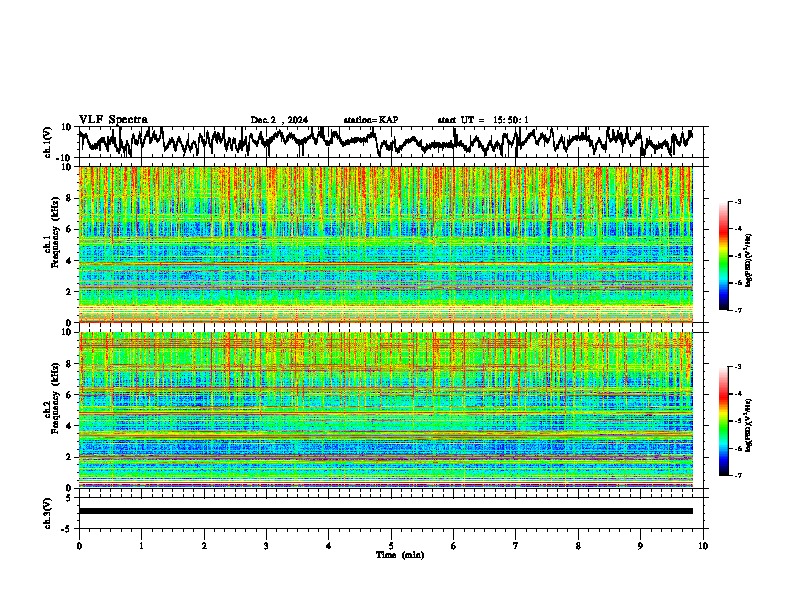Image resolution: width=792 pixels, height=612 pixels.
Task: Click the "start UT = 15:50: 1" label
Action: pos(483,120)
